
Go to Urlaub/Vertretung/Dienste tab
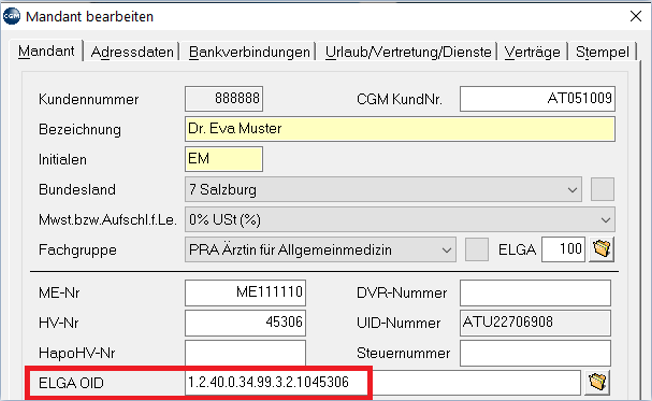click(x=408, y=52)
